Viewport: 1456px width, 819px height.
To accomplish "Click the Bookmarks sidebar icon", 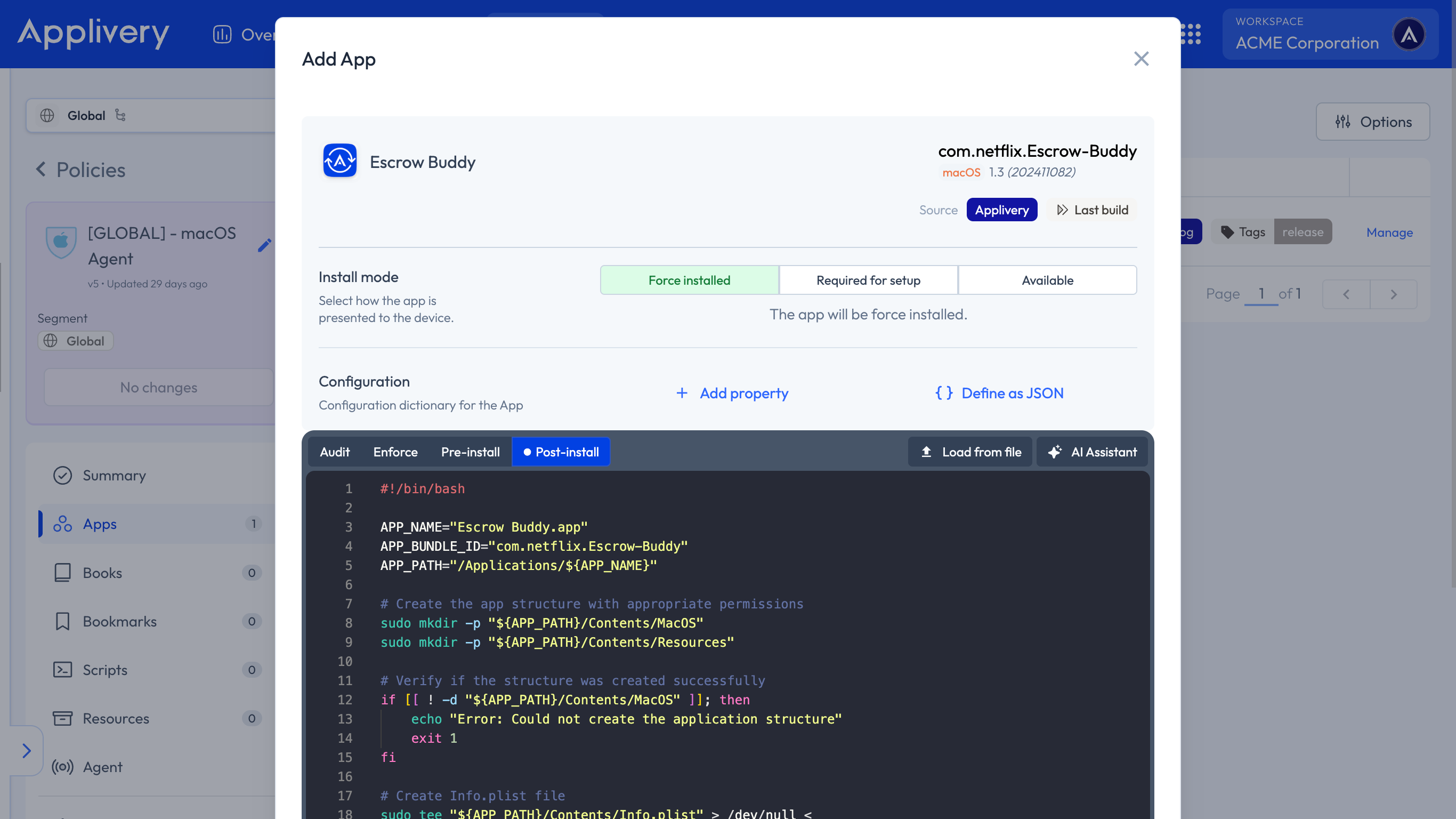I will pyautogui.click(x=62, y=621).
